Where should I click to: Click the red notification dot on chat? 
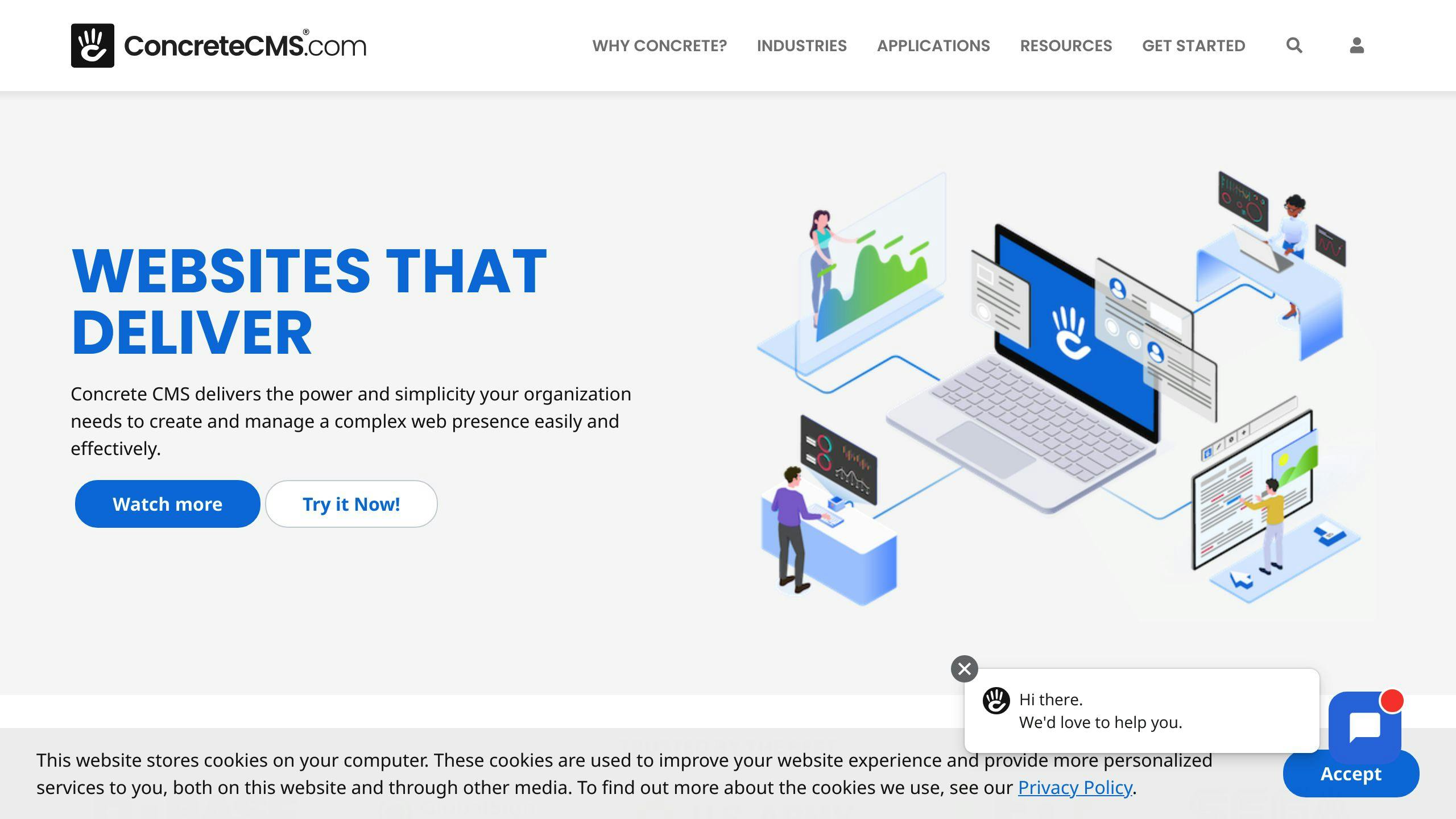pos(1393,698)
